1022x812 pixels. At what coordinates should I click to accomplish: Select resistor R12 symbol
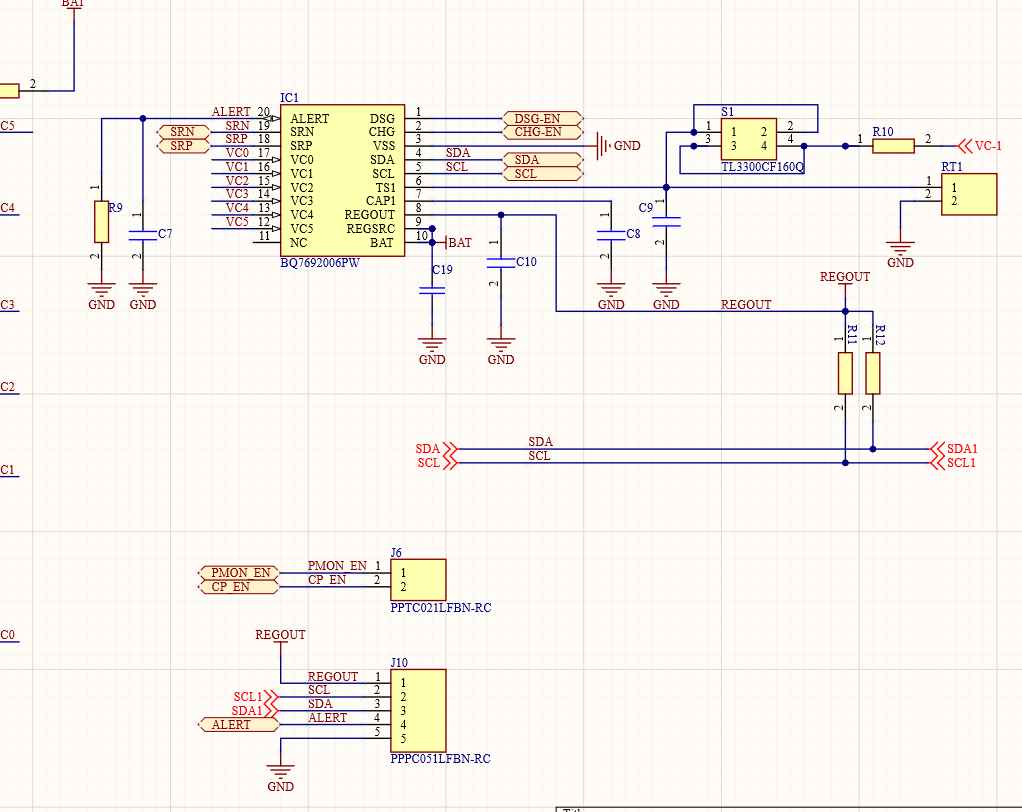[x=873, y=373]
